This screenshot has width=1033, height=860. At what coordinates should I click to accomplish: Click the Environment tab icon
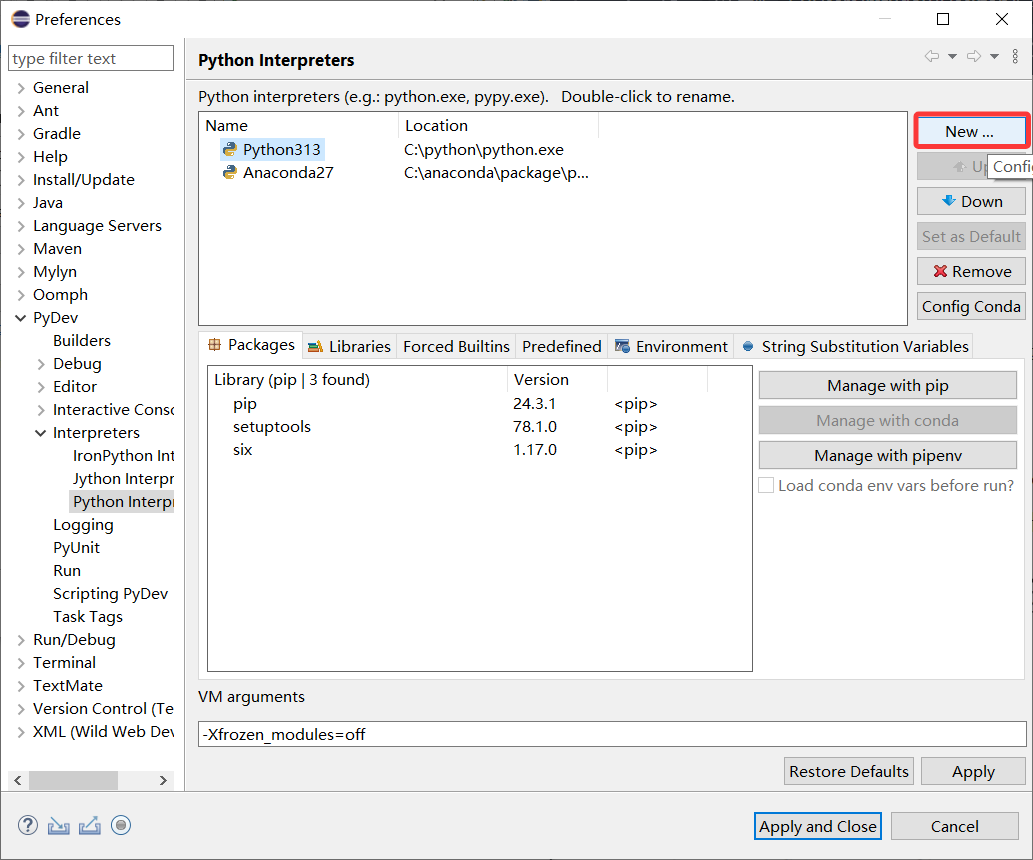(x=622, y=346)
